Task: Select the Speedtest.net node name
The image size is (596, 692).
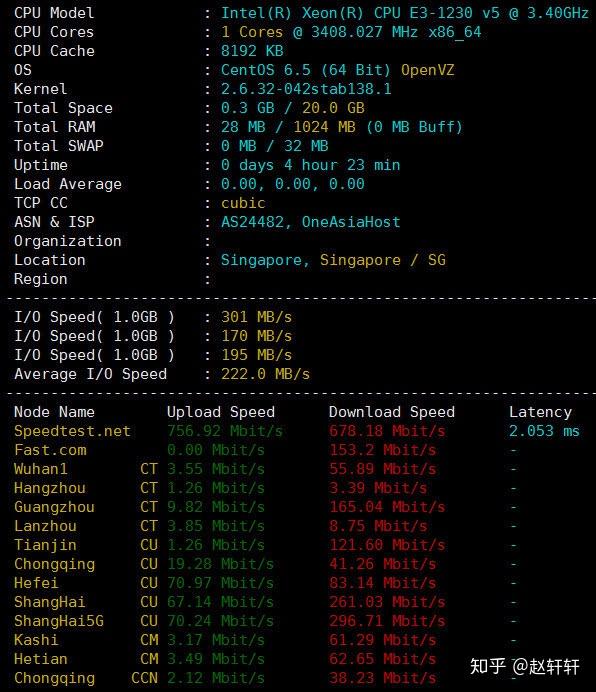Action: [x=72, y=431]
